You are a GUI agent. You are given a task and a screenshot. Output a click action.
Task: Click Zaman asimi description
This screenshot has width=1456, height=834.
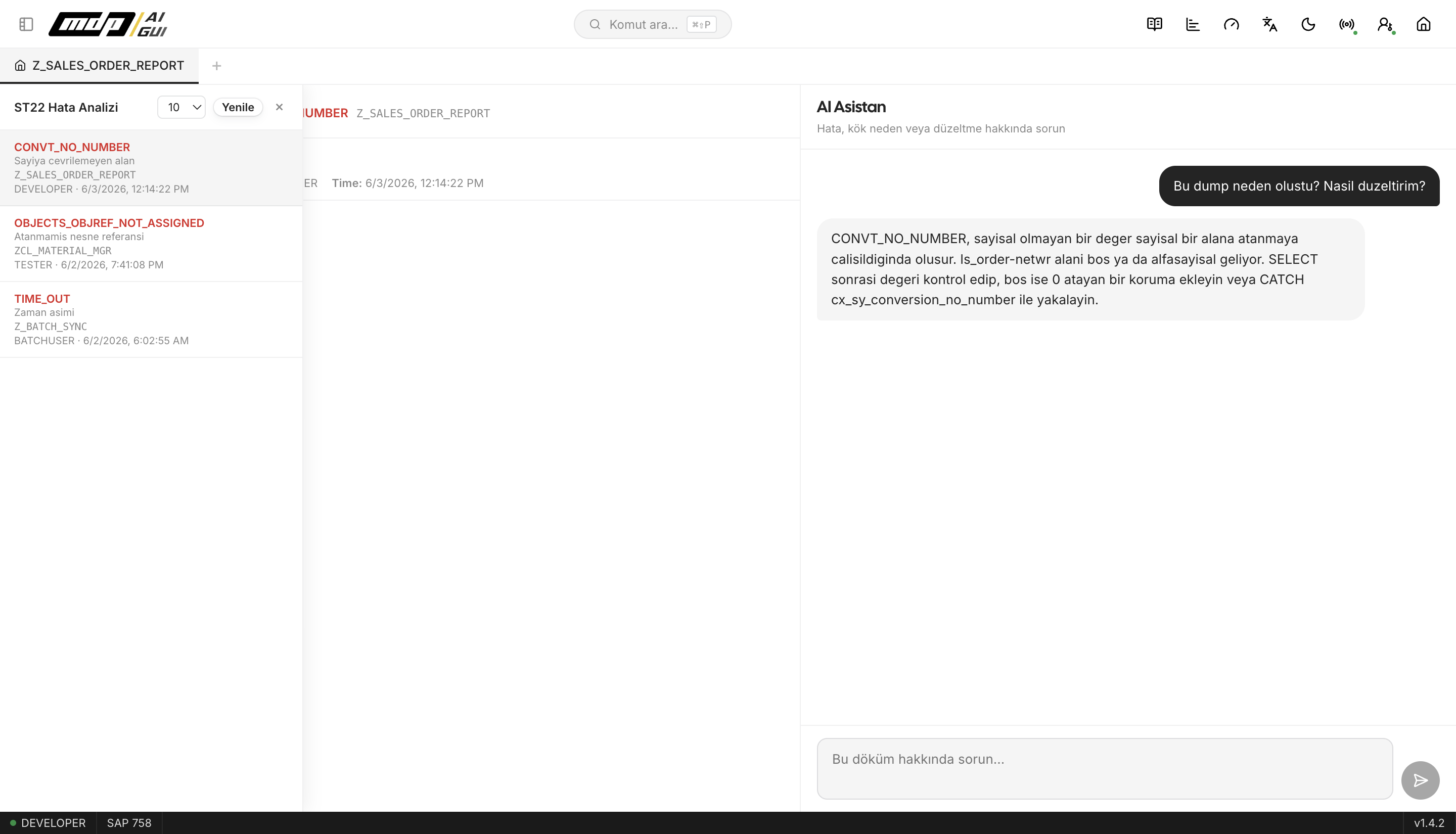(x=44, y=312)
